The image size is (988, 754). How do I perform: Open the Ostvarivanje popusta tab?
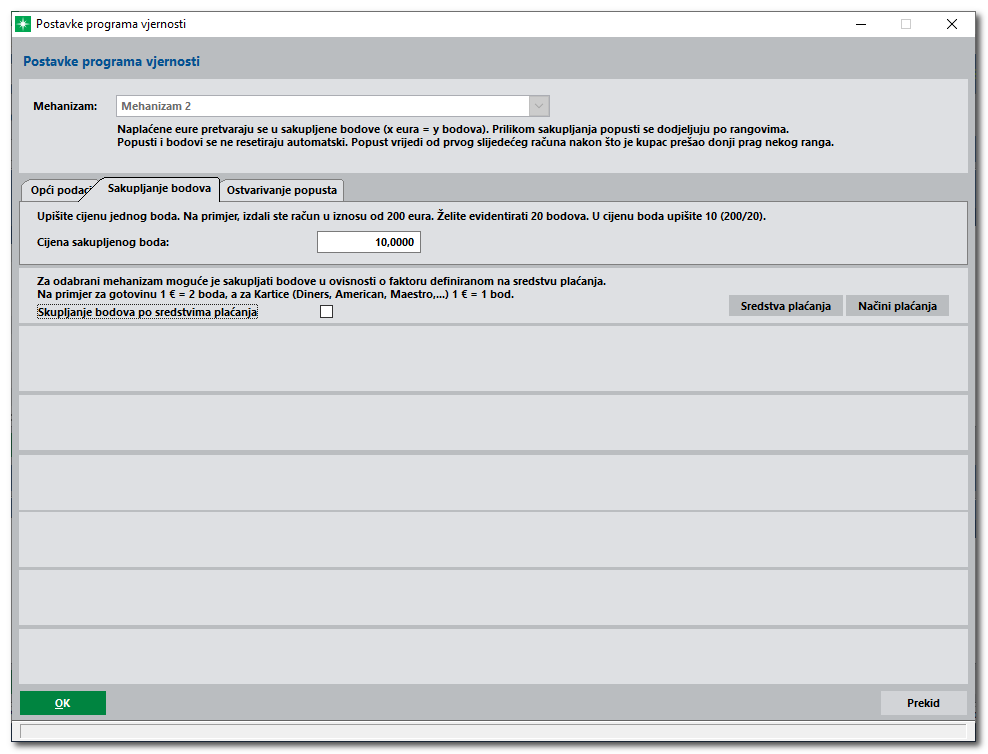[x=282, y=190]
